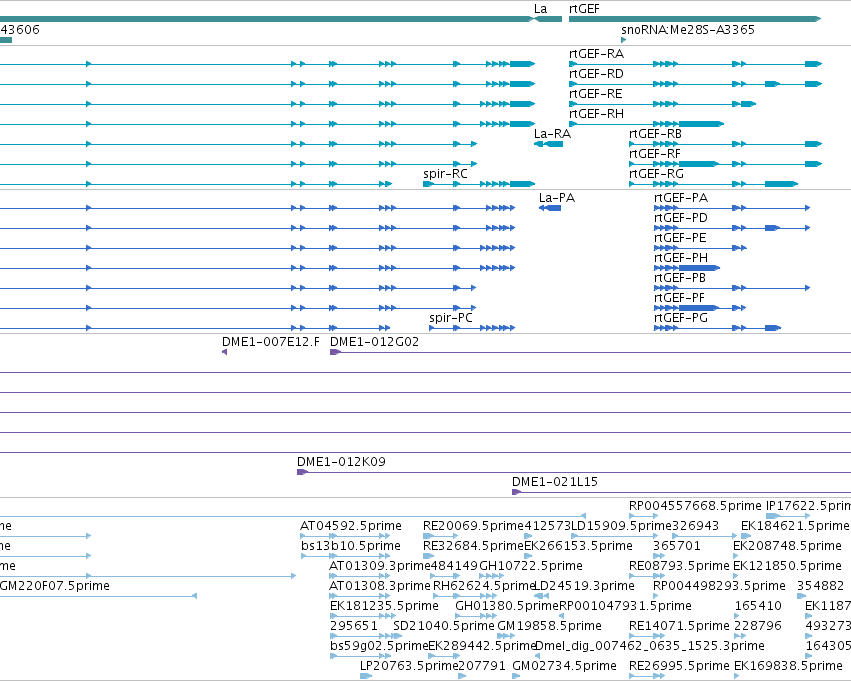Click the EK181235.5prime EST label

[384, 607]
